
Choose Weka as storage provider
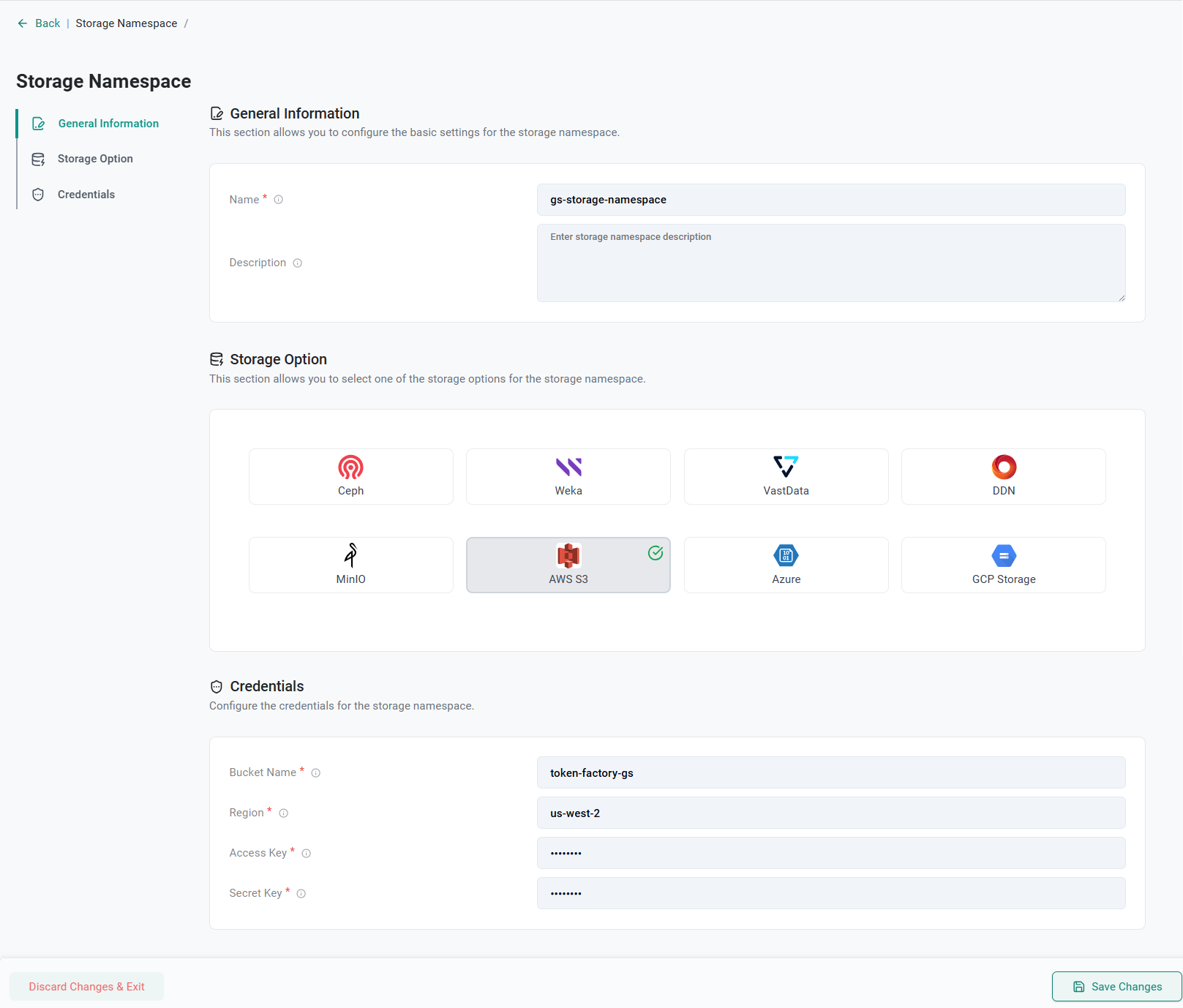568,476
